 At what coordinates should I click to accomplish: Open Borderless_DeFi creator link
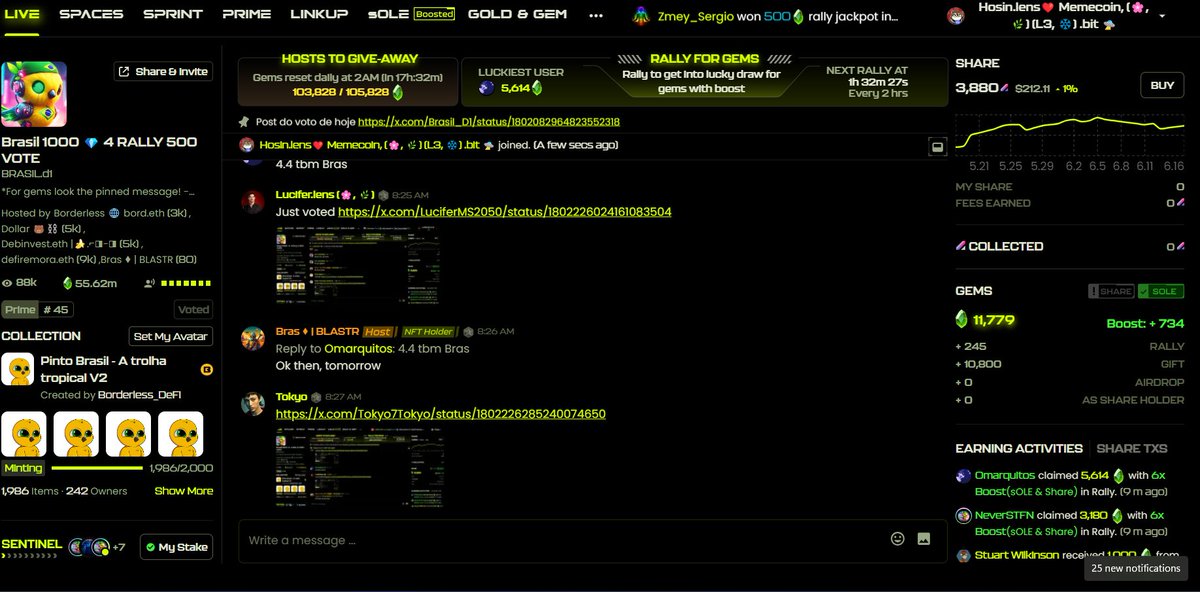point(139,395)
